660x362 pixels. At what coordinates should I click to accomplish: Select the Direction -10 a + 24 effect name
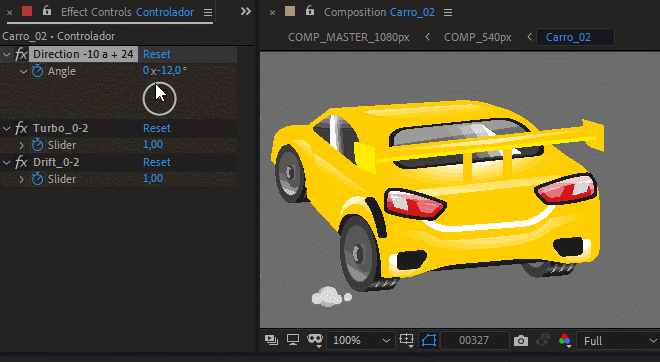click(83, 54)
